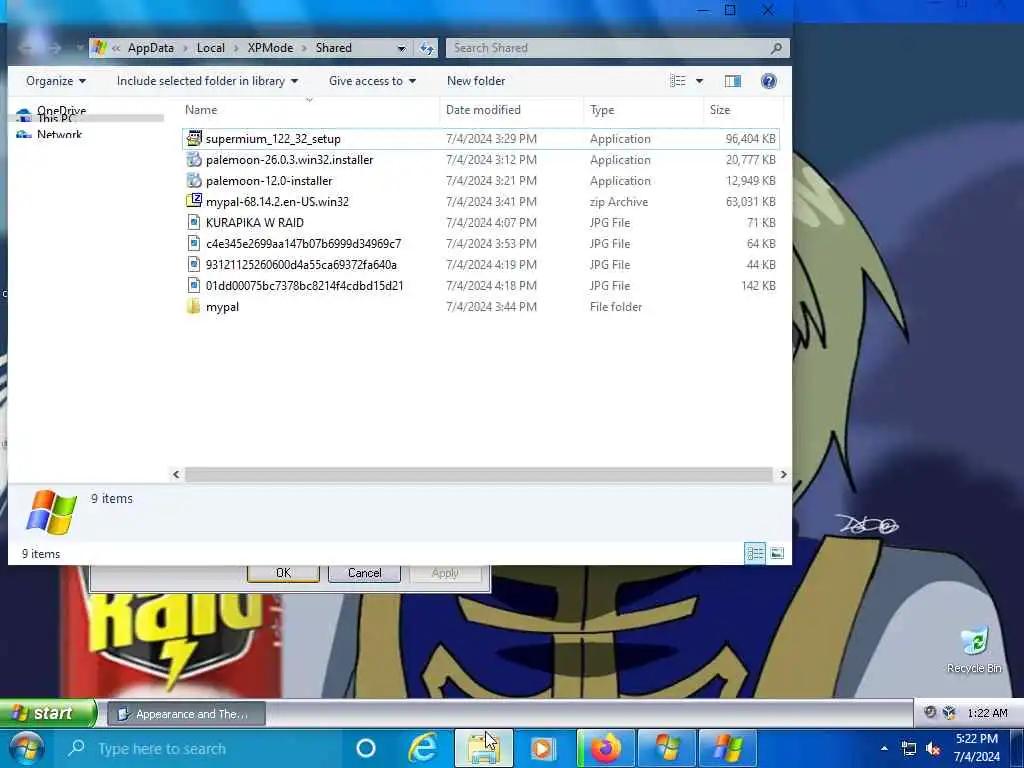Select file 9312112526060 0d4a55ca69372fa640a
1024x768 pixels.
click(301, 264)
